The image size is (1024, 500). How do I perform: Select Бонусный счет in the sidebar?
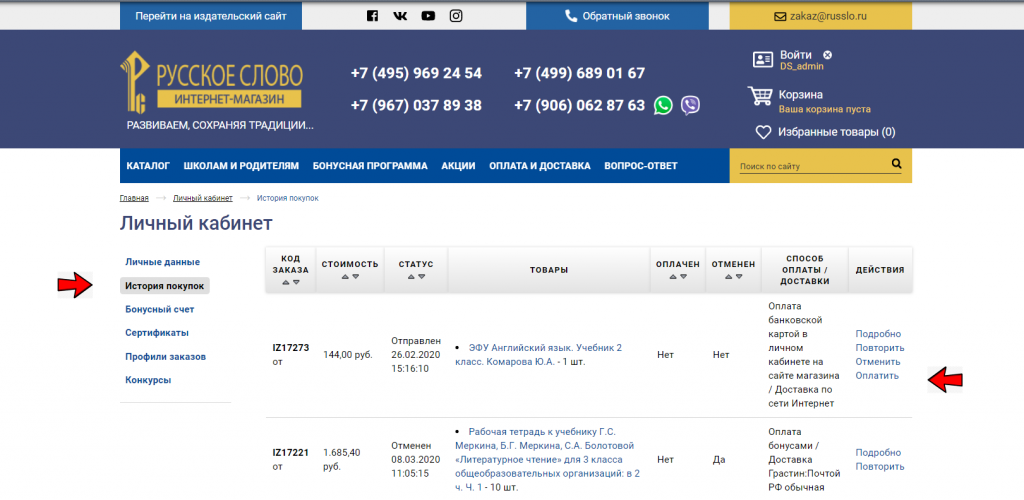pyautogui.click(x=159, y=310)
